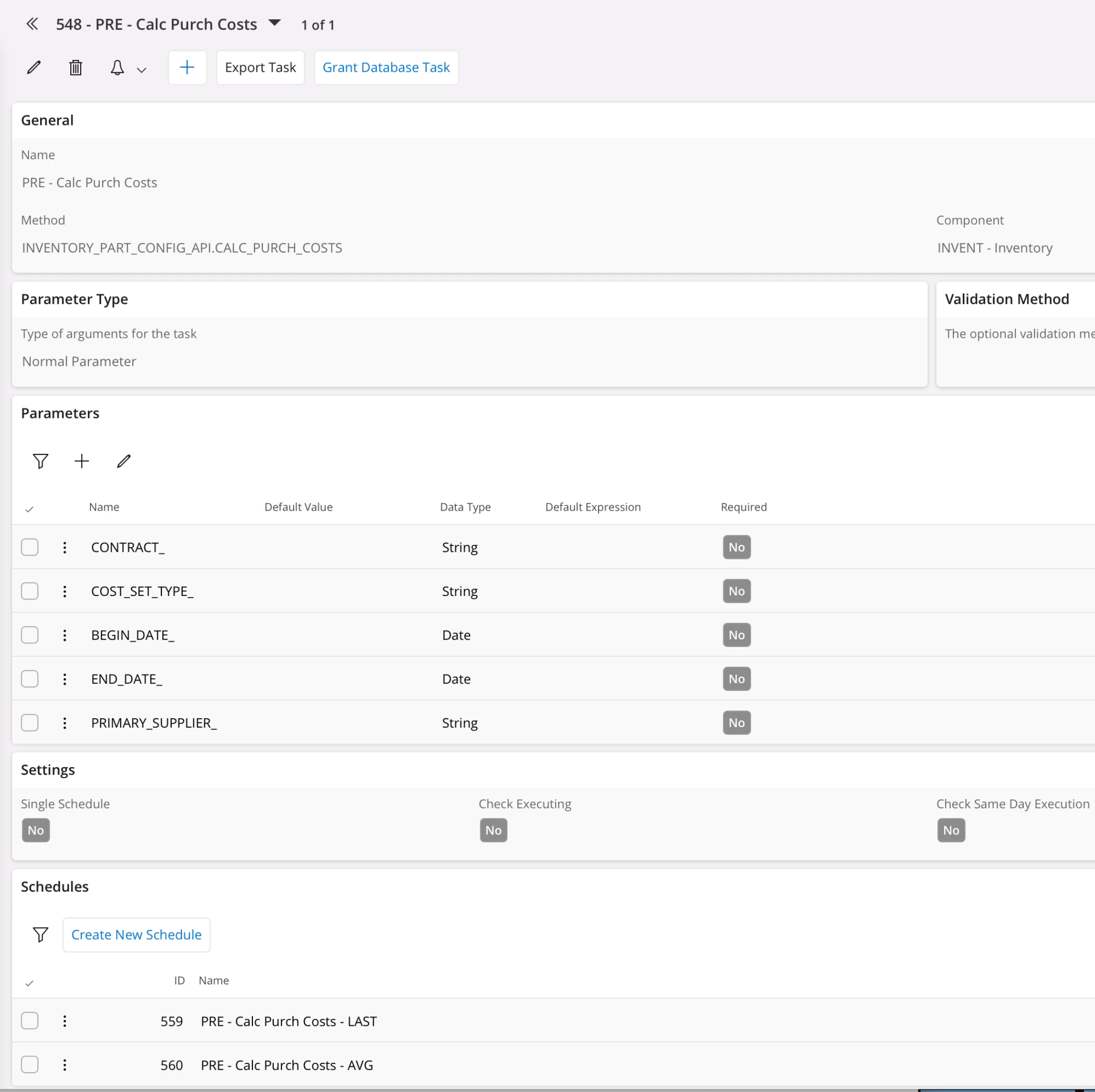Check the BEGIN_DATE_ parameter row
The image size is (1095, 1092).
pos(30,635)
